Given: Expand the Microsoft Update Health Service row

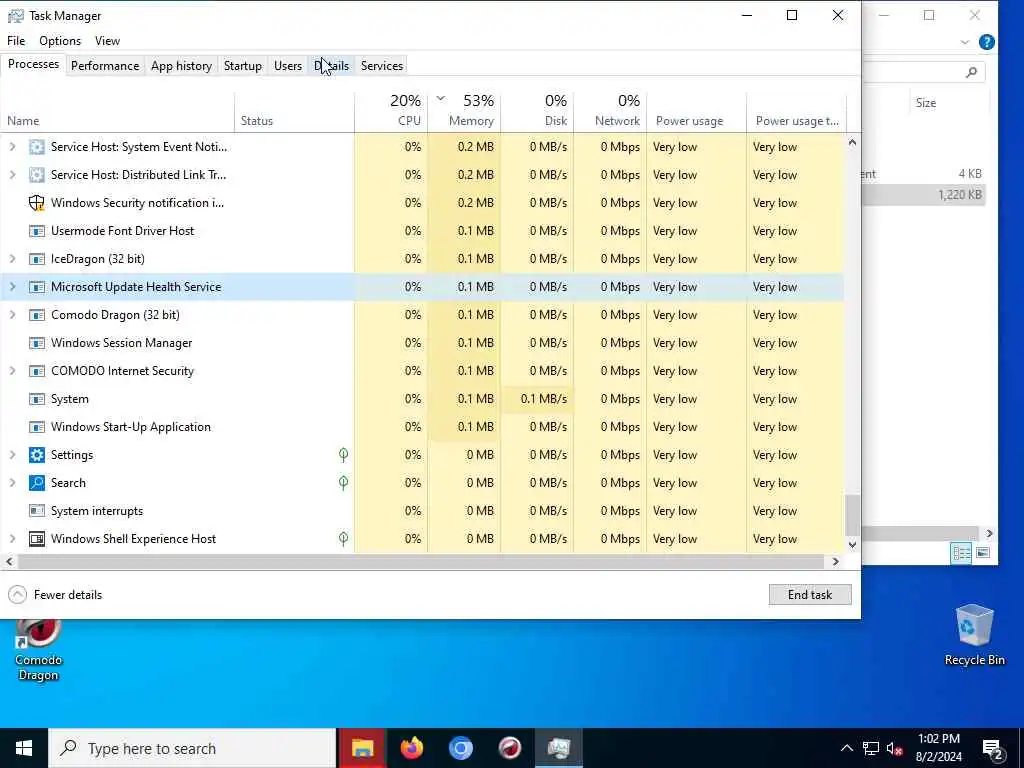Looking at the screenshot, I should pos(12,287).
